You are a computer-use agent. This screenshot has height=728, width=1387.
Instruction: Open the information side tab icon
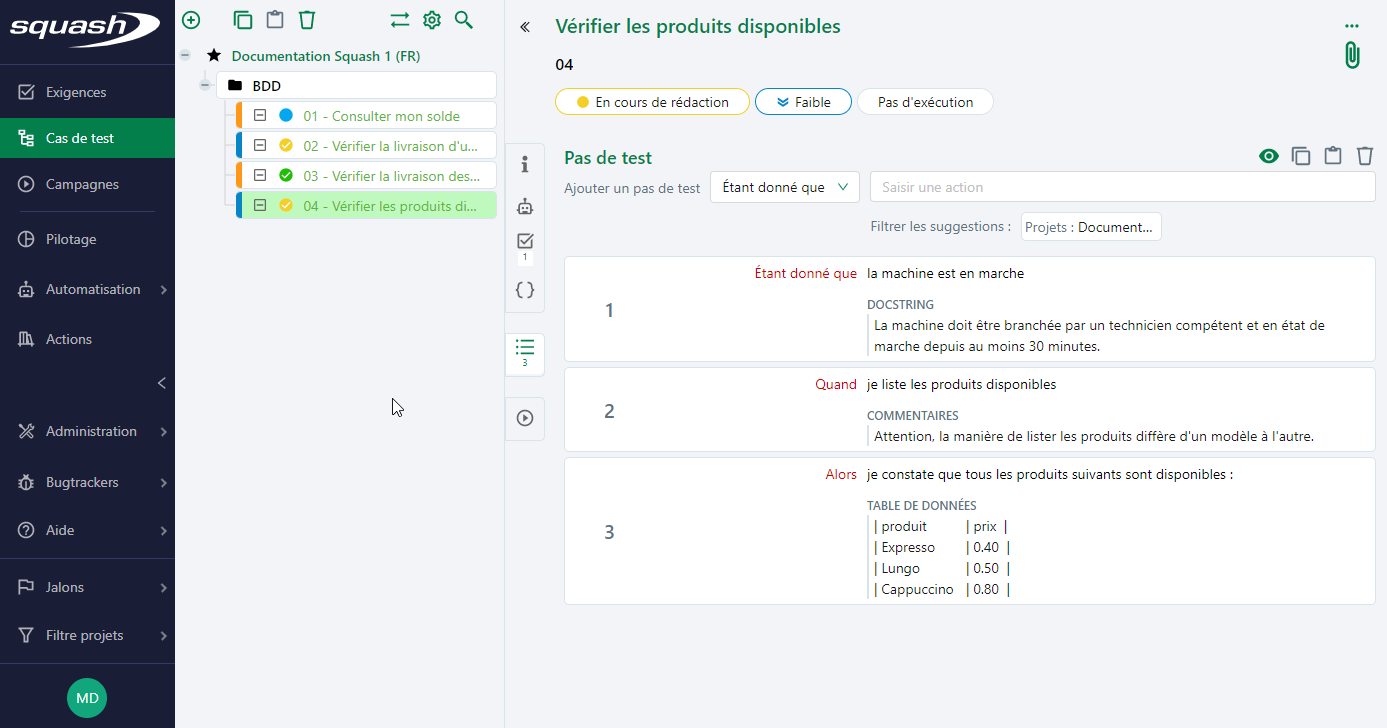click(525, 164)
